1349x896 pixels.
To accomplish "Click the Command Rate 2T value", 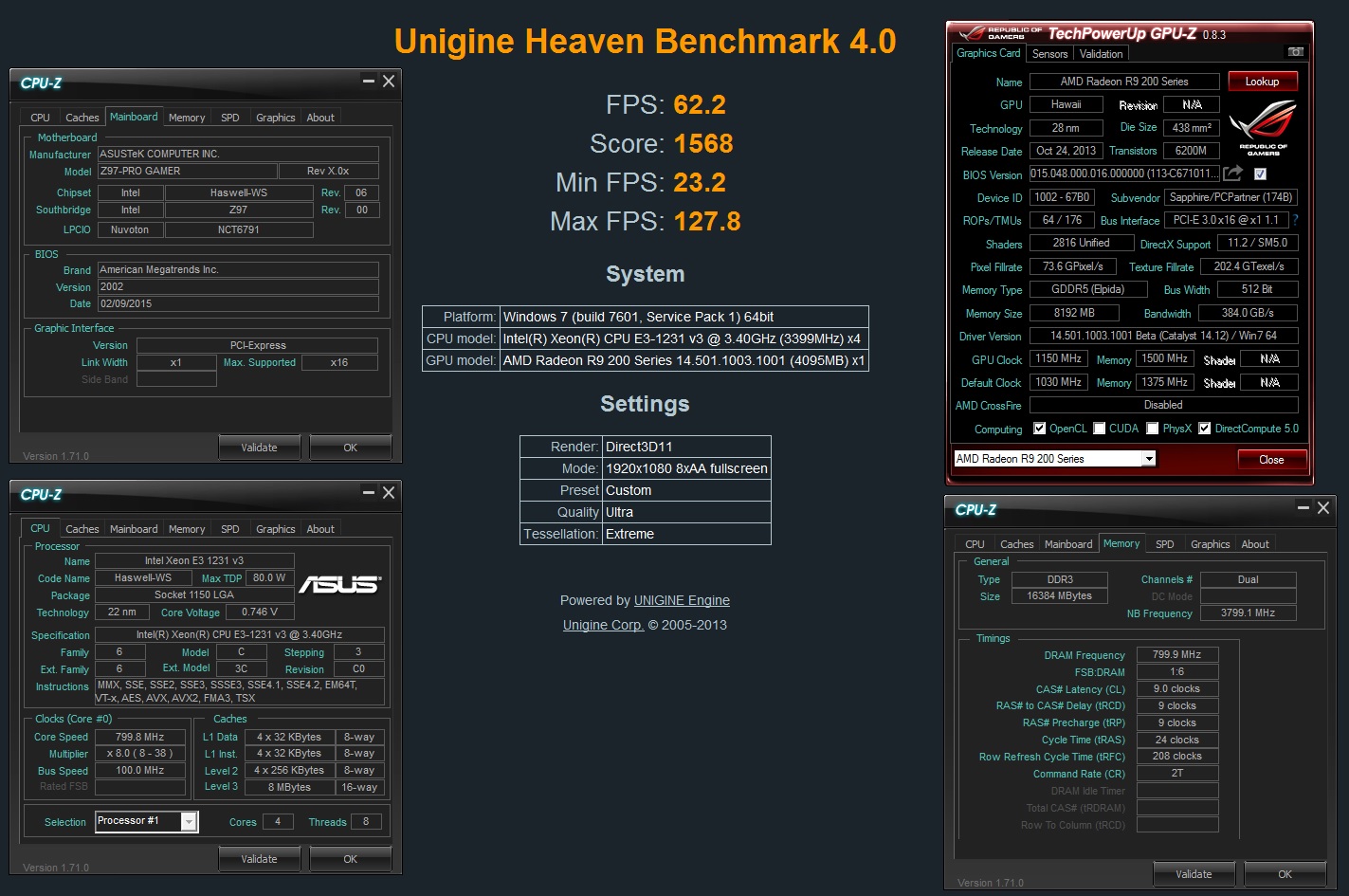I will 1177,773.
